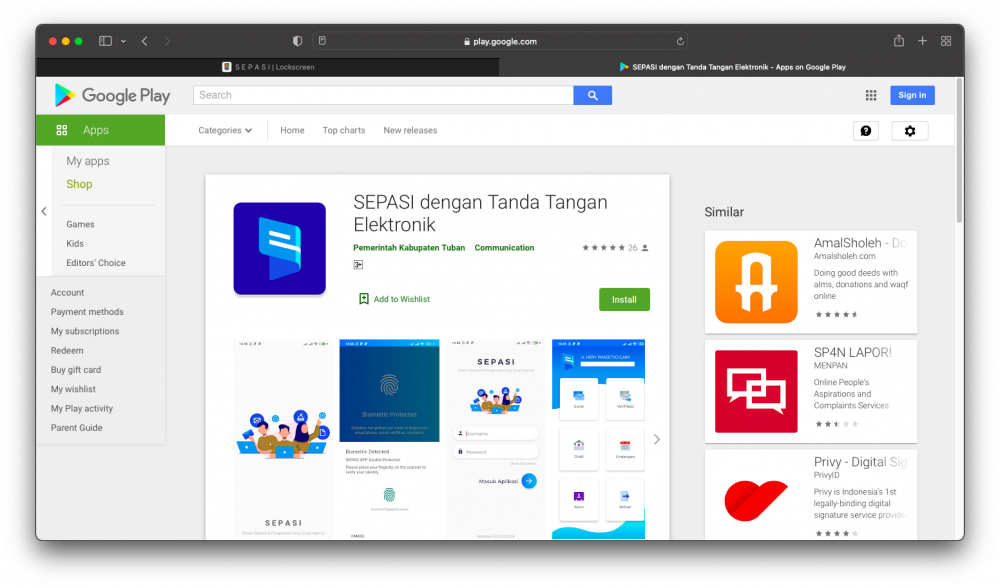Viewport: 1000px width, 588px height.
Task: Select the SEPASI Apps on Google Play tab
Action: [x=732, y=67]
